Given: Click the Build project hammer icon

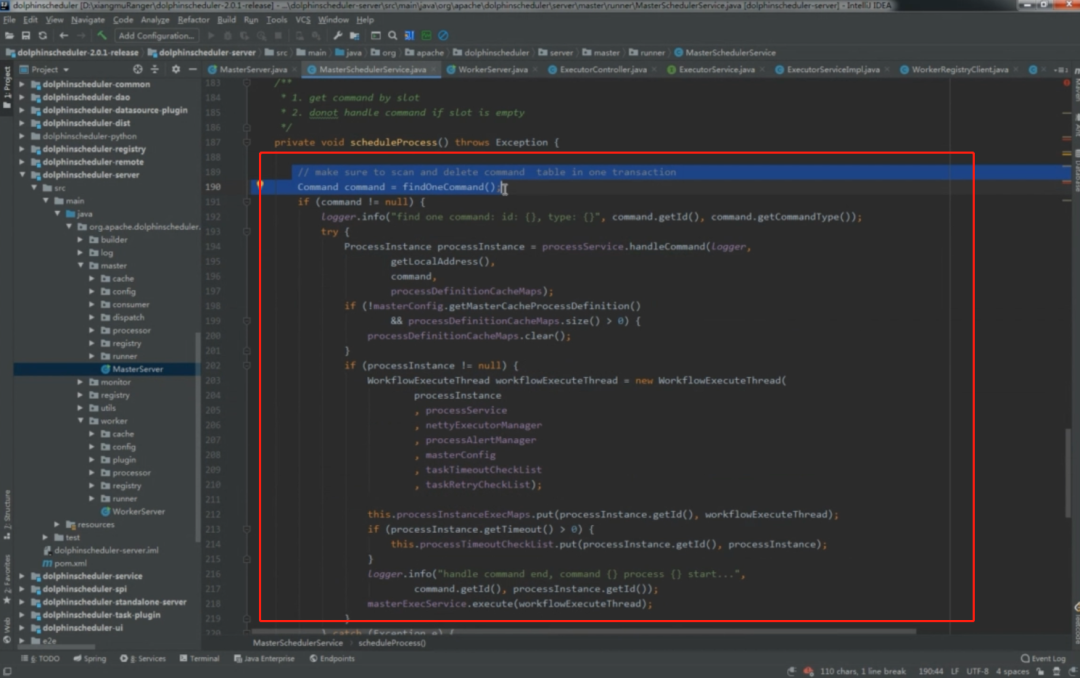Looking at the screenshot, I should coord(102,35).
